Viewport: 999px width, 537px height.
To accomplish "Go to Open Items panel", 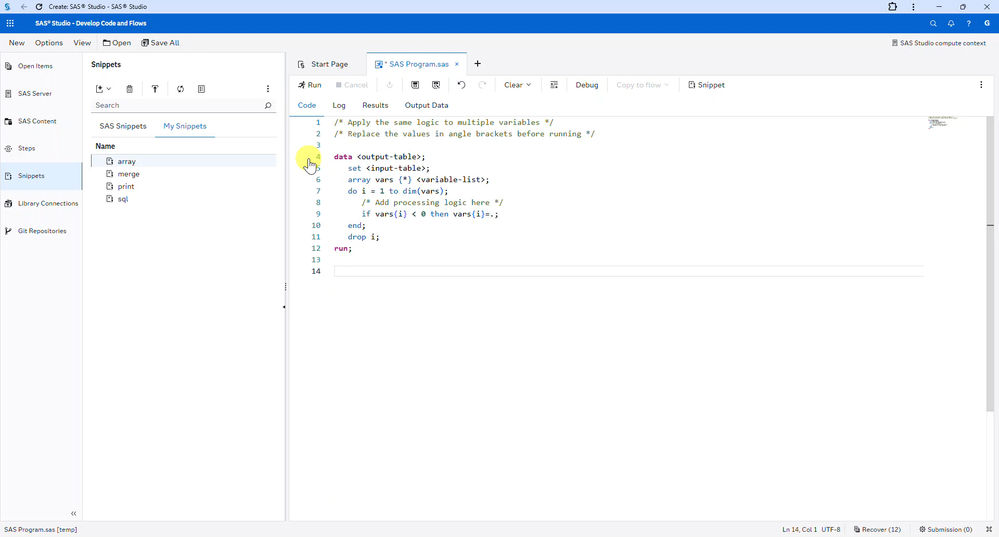I will (x=41, y=66).
